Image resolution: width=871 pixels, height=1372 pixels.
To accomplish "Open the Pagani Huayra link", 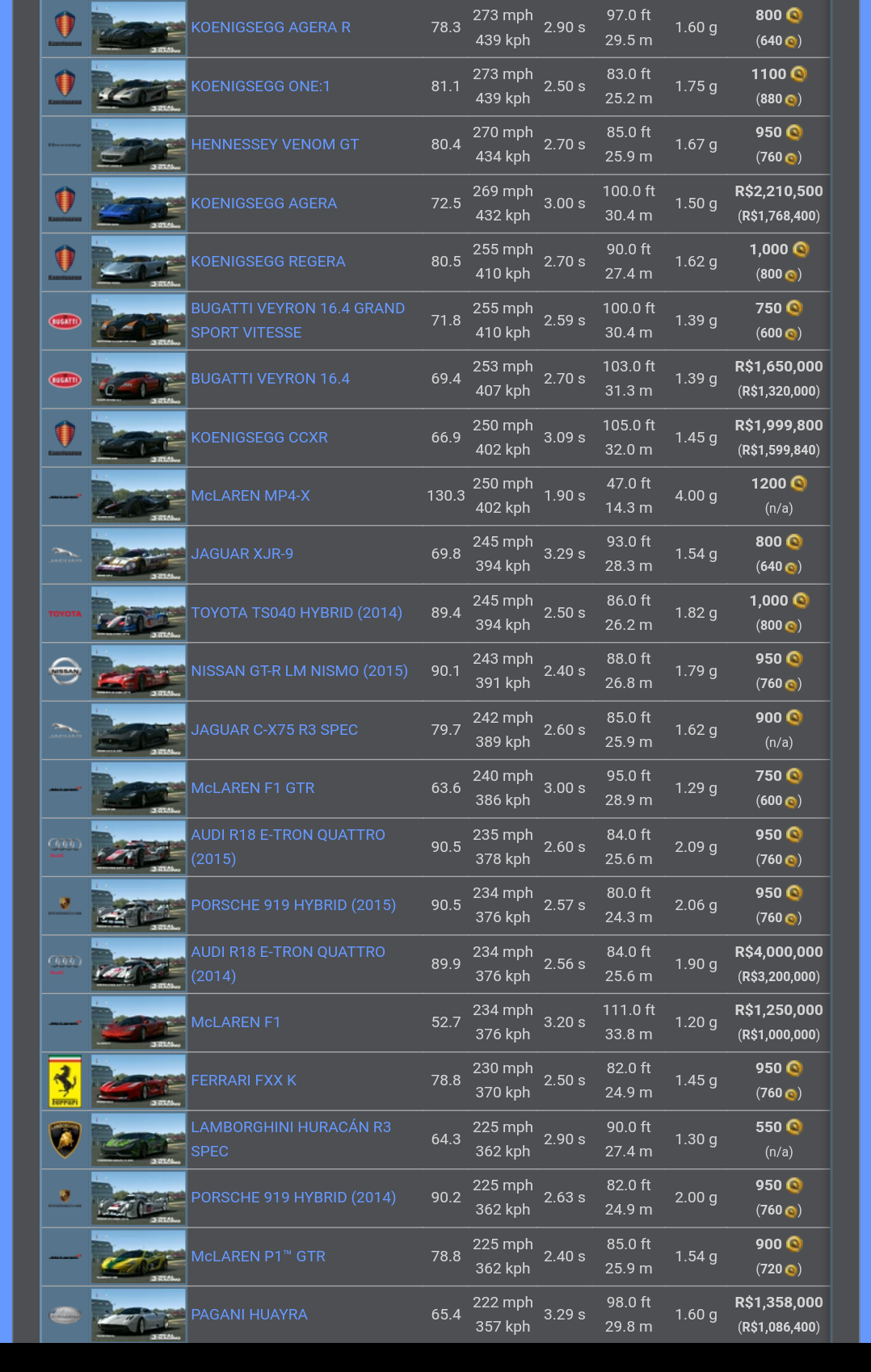I will [x=250, y=1315].
